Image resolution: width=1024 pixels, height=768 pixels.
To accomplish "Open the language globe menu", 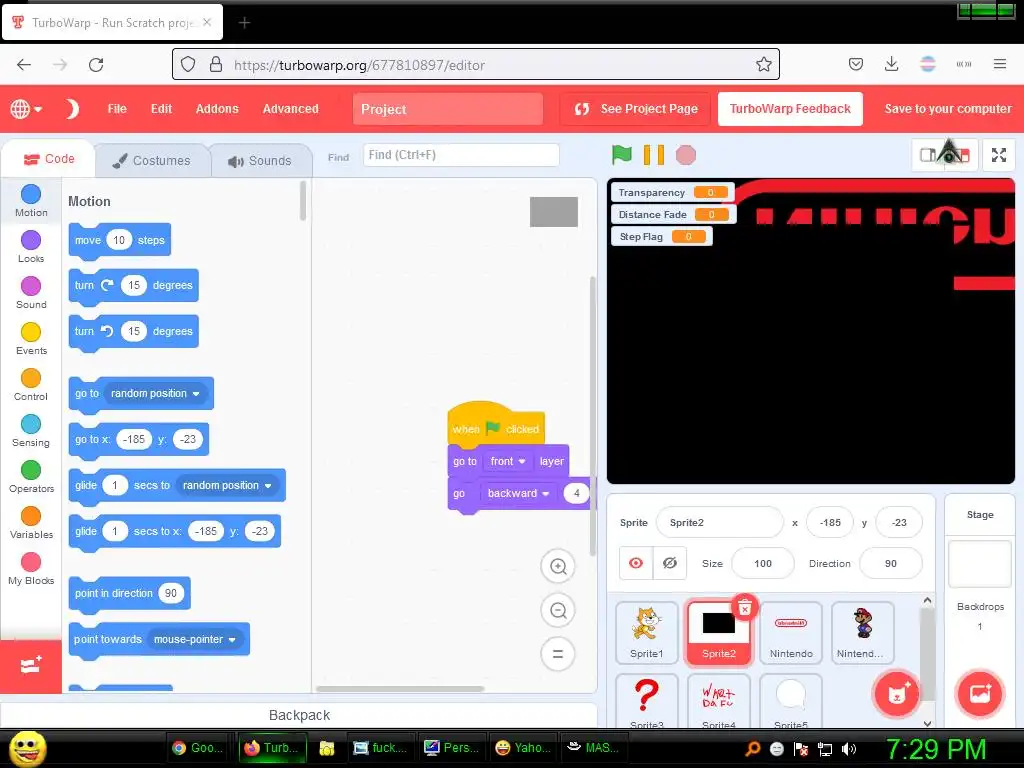I will pyautogui.click(x=25, y=109).
